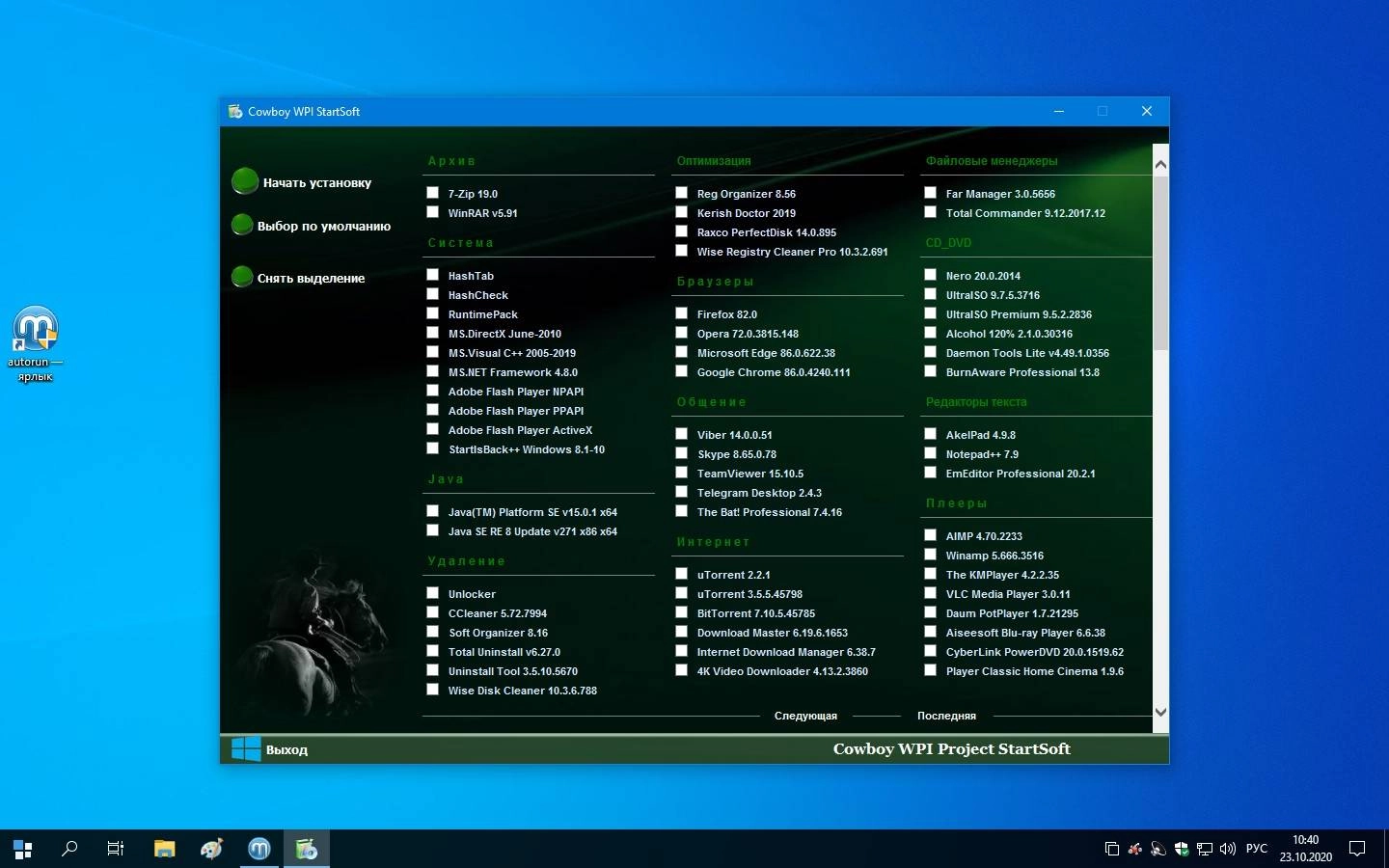Click Daemon Tools Lite v4.49.1.0356 label
The height and width of the screenshot is (868, 1389).
[1027, 353]
